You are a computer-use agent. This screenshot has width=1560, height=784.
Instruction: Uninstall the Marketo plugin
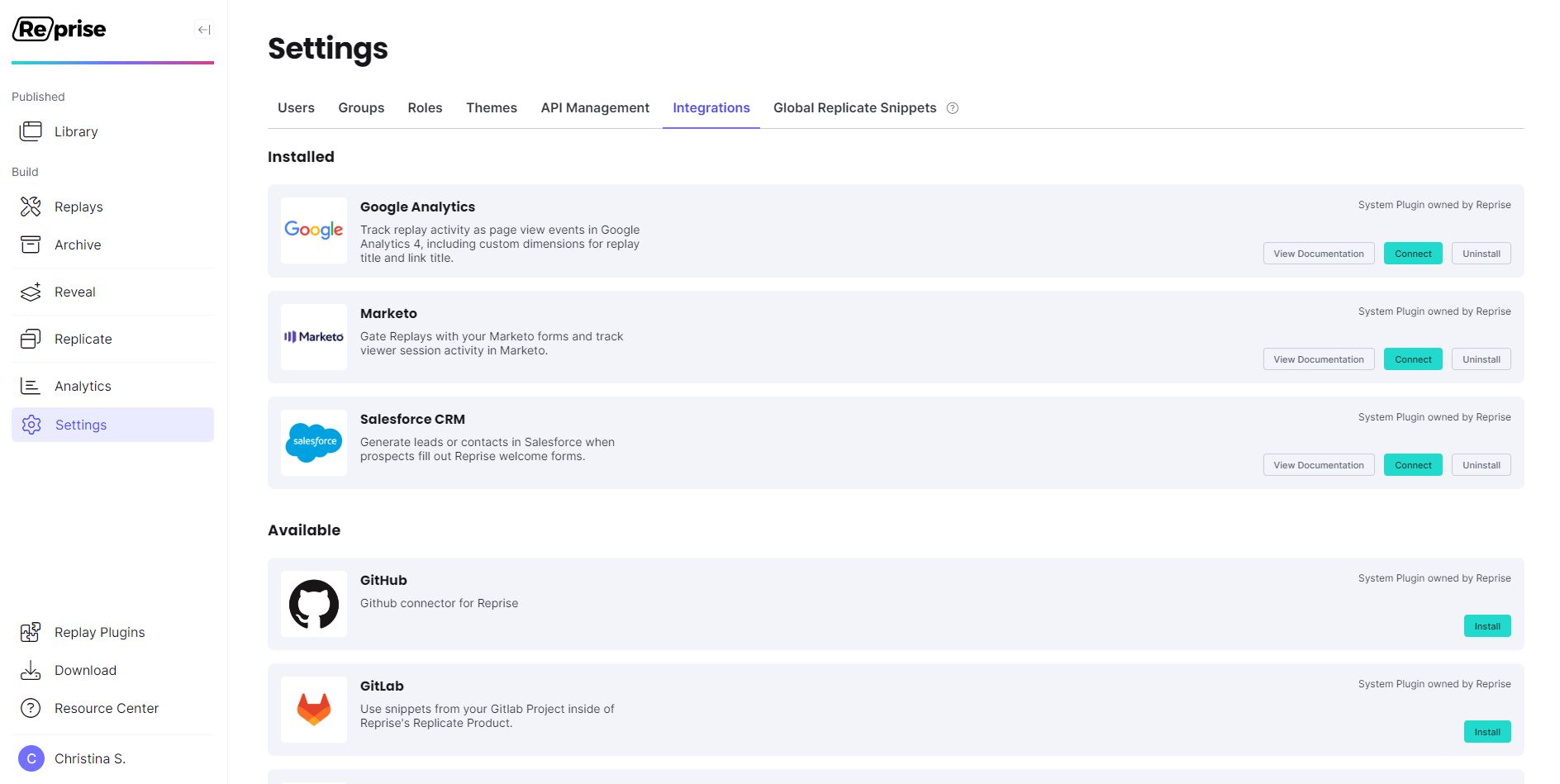tap(1482, 359)
